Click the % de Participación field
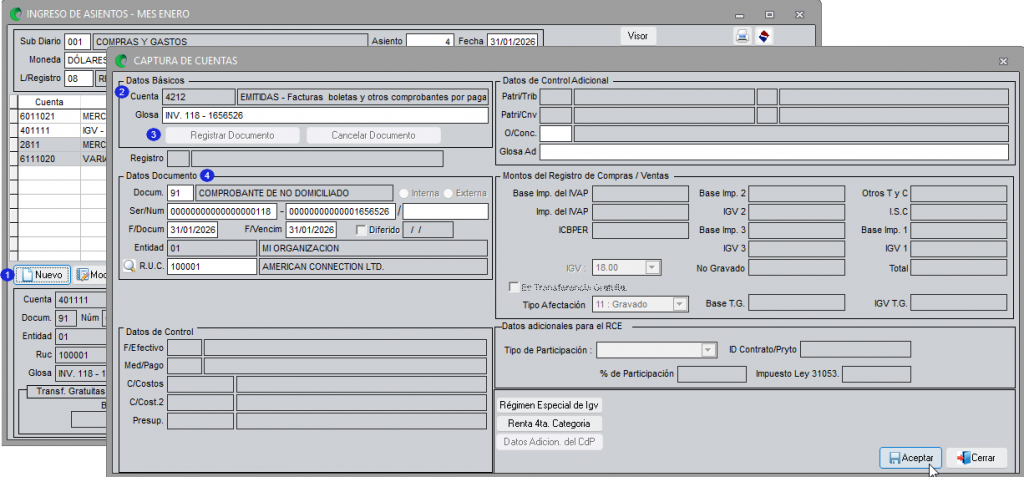1024x477 pixels. tap(712, 374)
